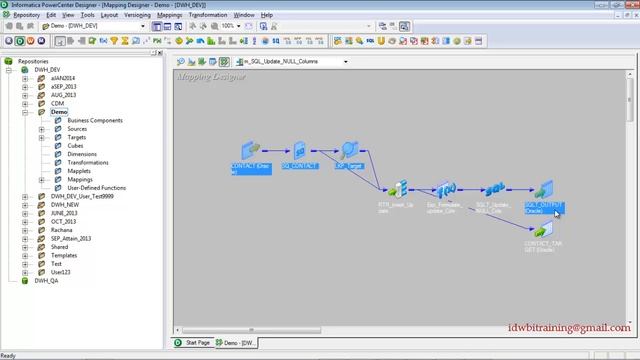Click the SQ Source Qualifier toolbar icon

276,41
